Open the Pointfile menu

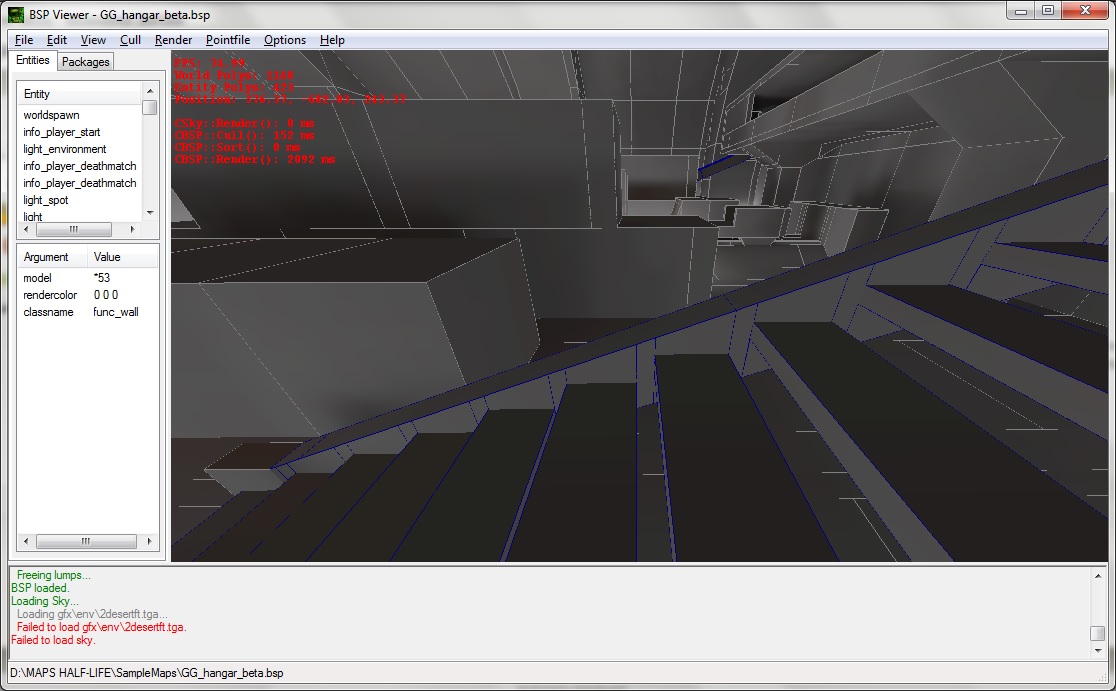click(228, 40)
